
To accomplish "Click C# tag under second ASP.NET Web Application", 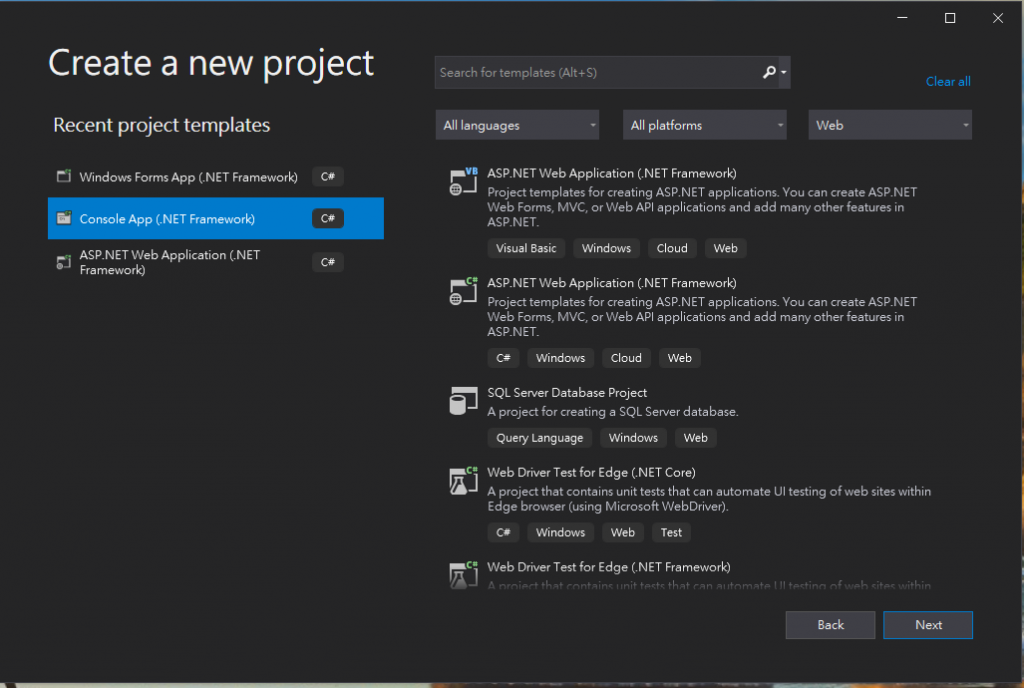I will click(503, 358).
